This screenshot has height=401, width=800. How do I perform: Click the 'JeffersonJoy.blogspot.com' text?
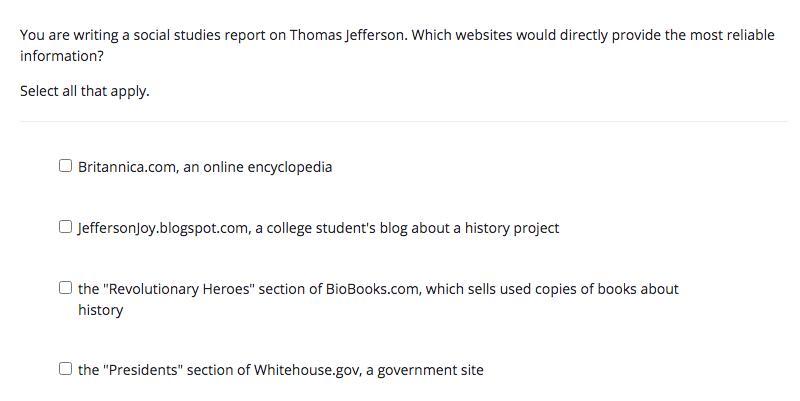click(164, 228)
